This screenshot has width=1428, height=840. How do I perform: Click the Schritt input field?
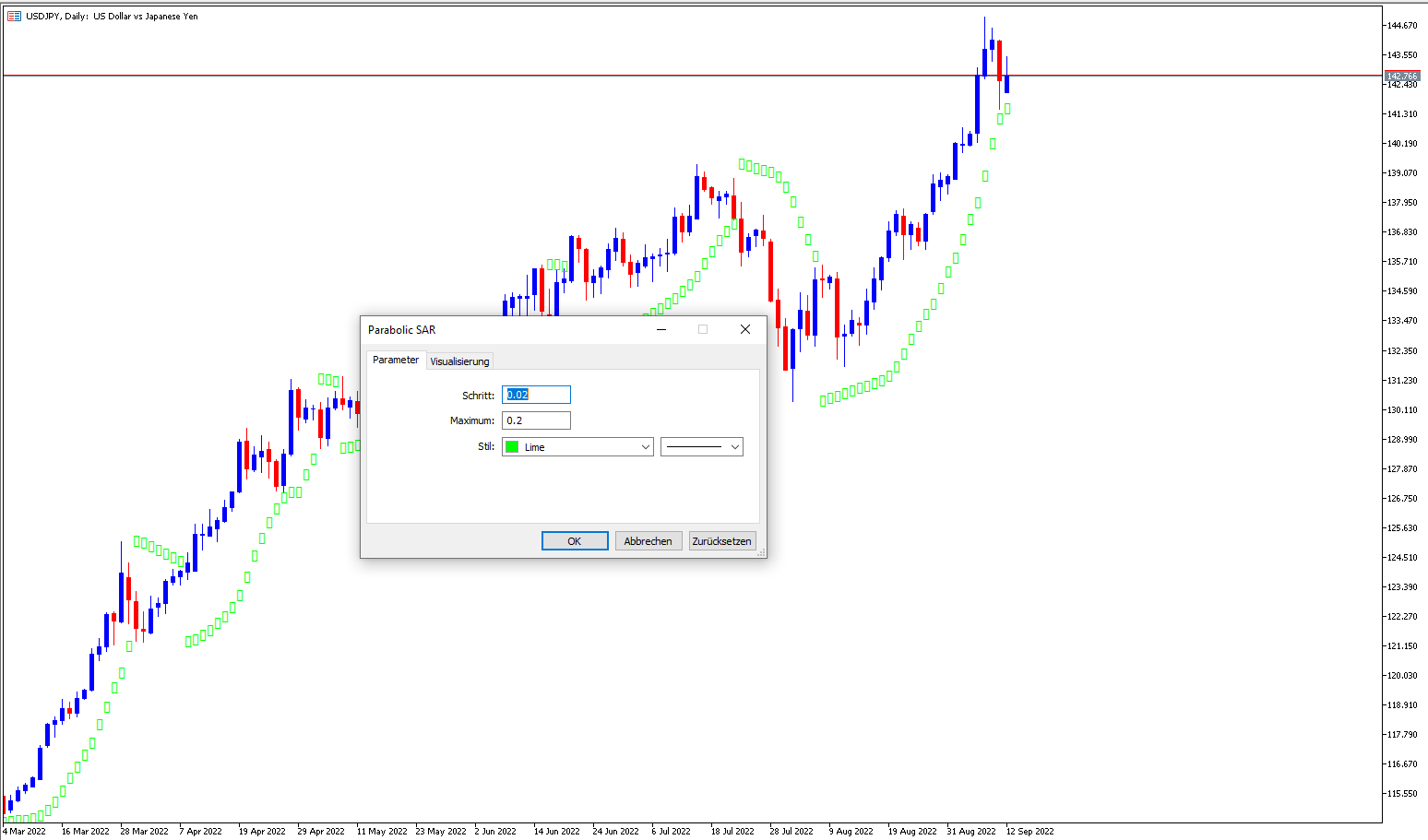pos(536,395)
